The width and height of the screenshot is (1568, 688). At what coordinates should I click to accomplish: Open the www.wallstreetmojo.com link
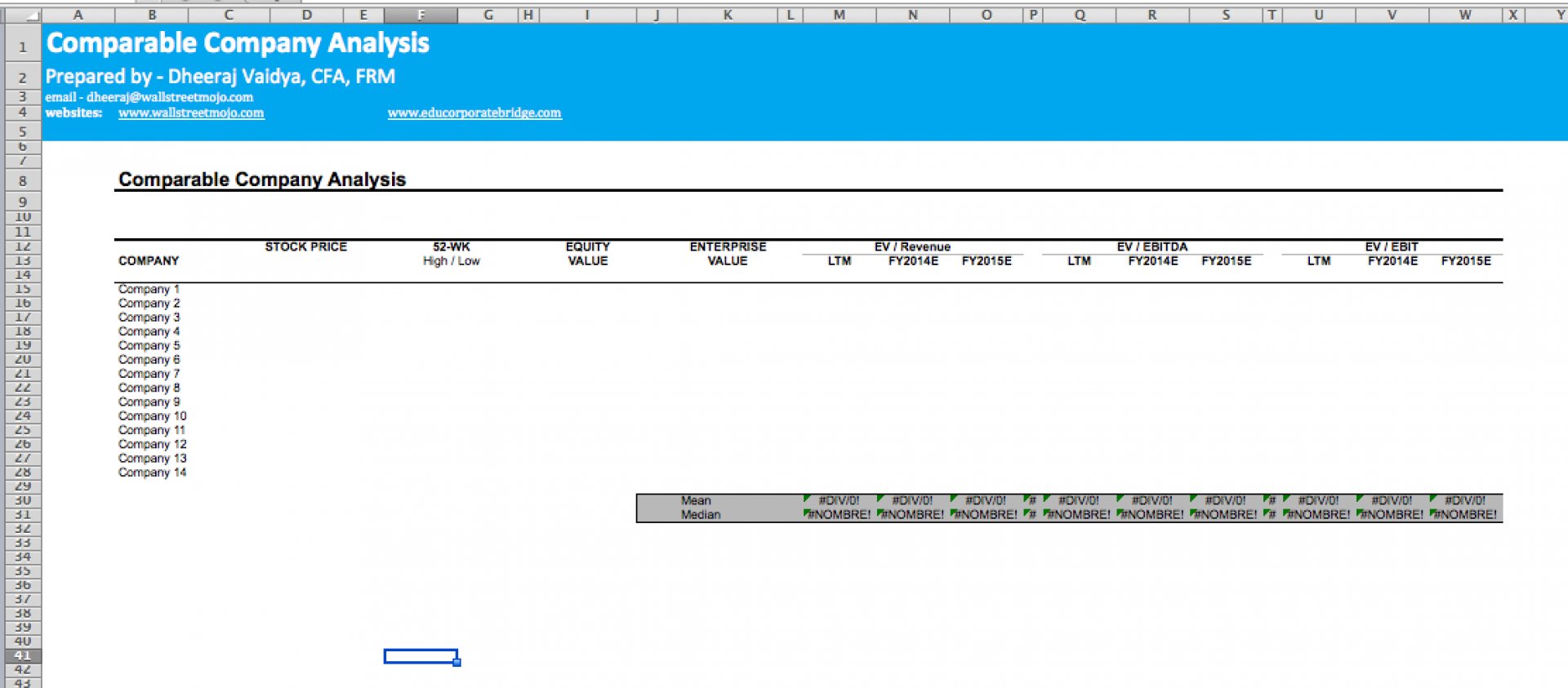191,113
